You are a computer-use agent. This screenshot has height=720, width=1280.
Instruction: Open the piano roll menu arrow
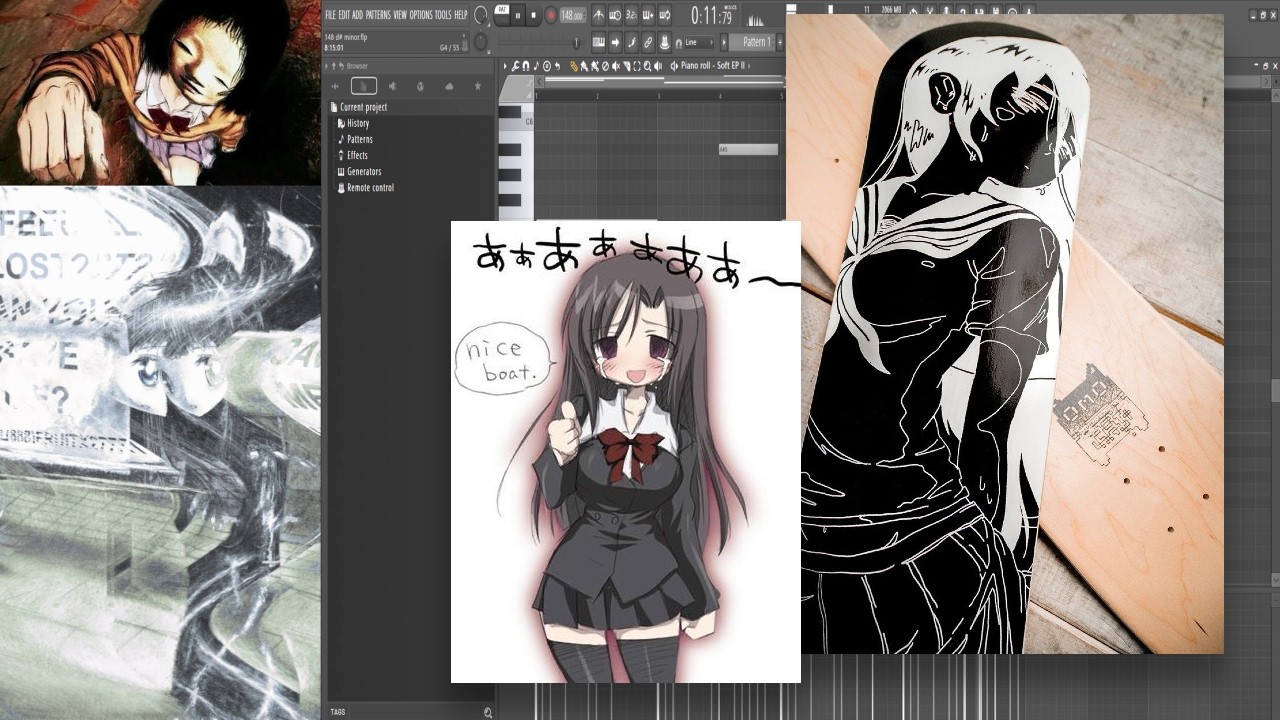[505, 66]
